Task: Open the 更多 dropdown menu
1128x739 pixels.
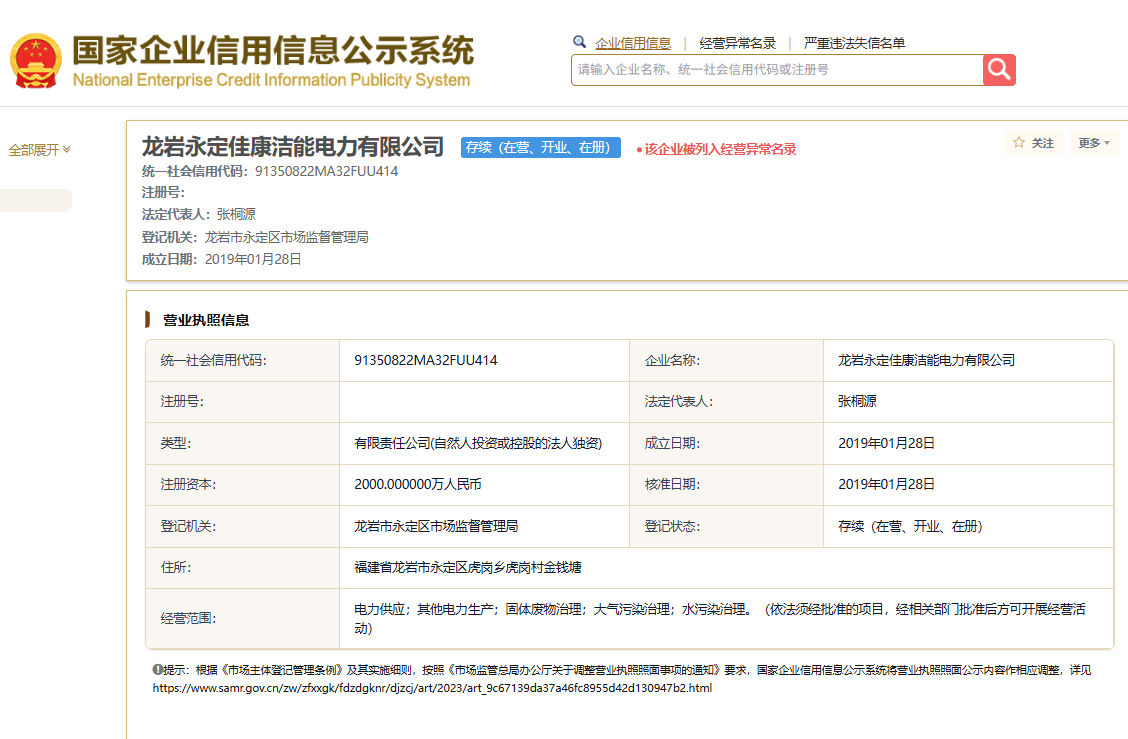Action: point(1093,142)
